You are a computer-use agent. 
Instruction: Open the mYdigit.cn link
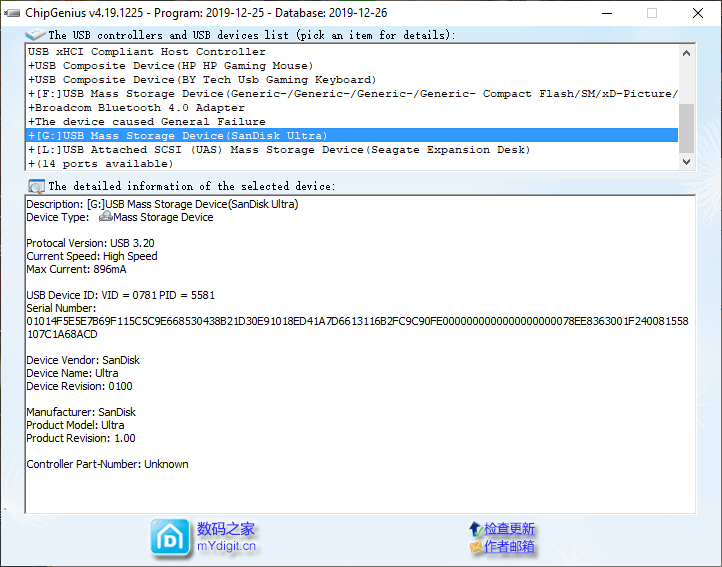coord(226,546)
